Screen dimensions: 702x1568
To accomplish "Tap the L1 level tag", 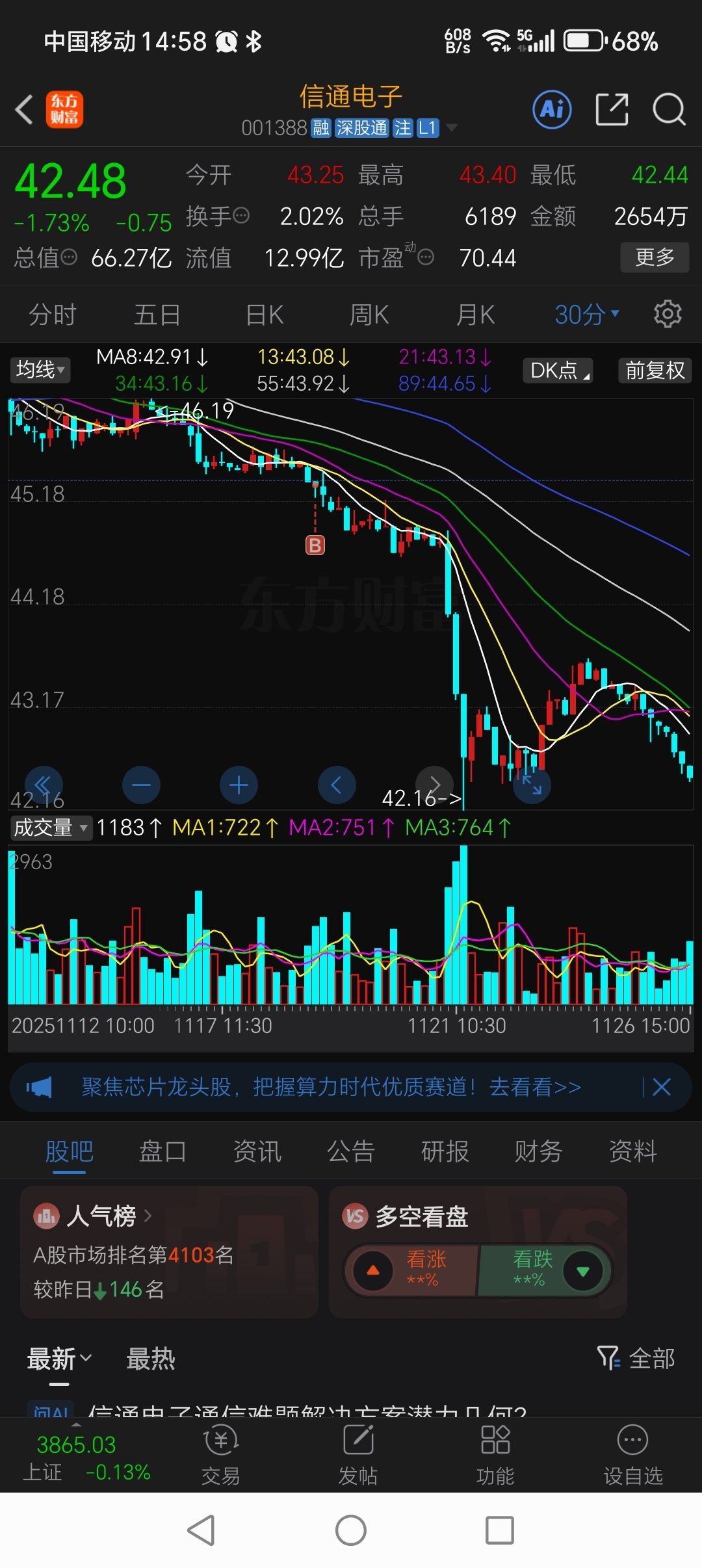I will (427, 127).
